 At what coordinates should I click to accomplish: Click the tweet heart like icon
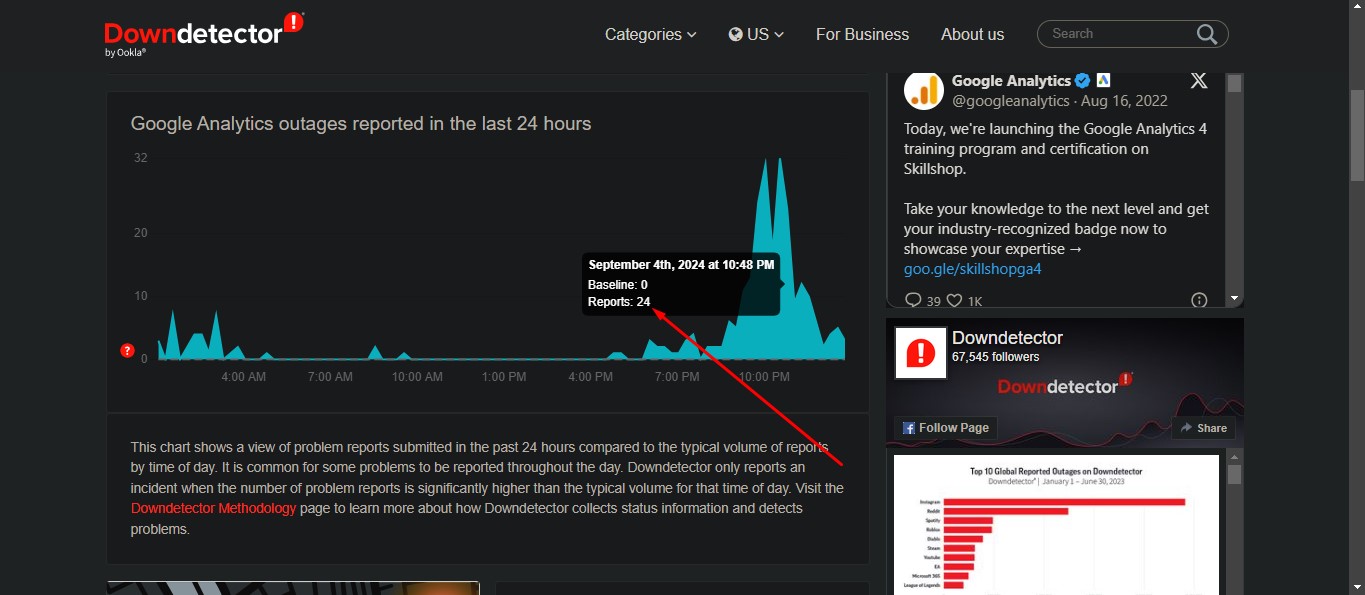click(x=954, y=300)
